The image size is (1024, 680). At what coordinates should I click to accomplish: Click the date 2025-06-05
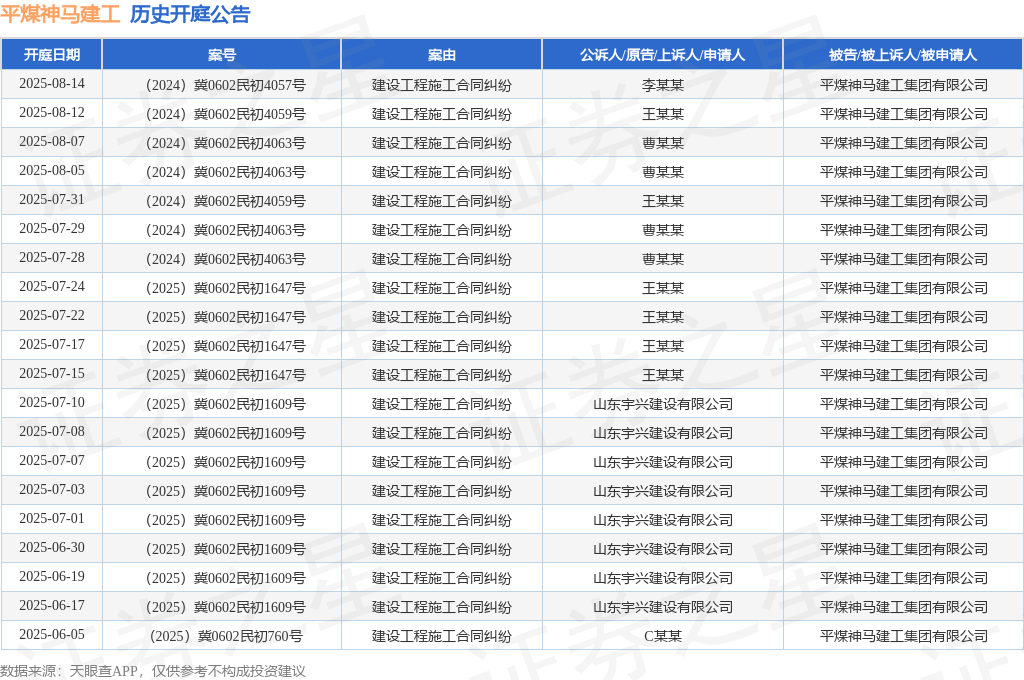52,634
